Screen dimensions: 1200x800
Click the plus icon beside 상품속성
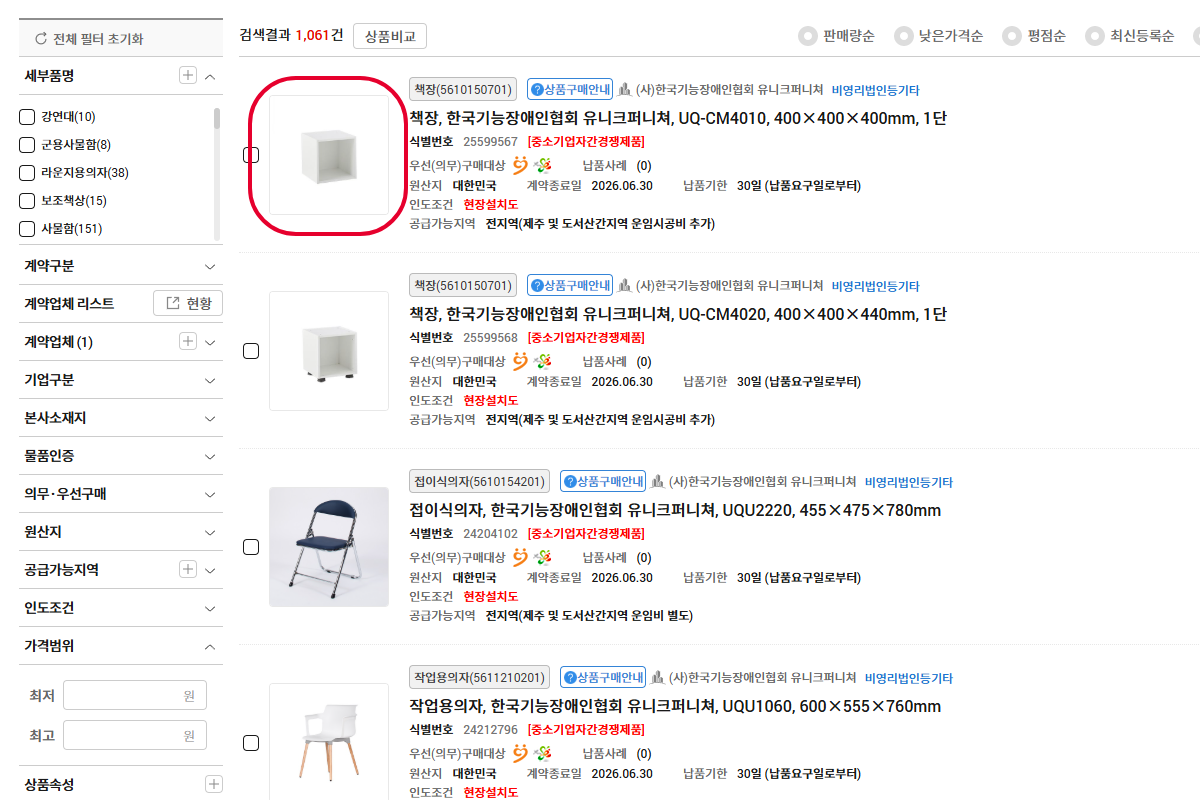(x=213, y=784)
